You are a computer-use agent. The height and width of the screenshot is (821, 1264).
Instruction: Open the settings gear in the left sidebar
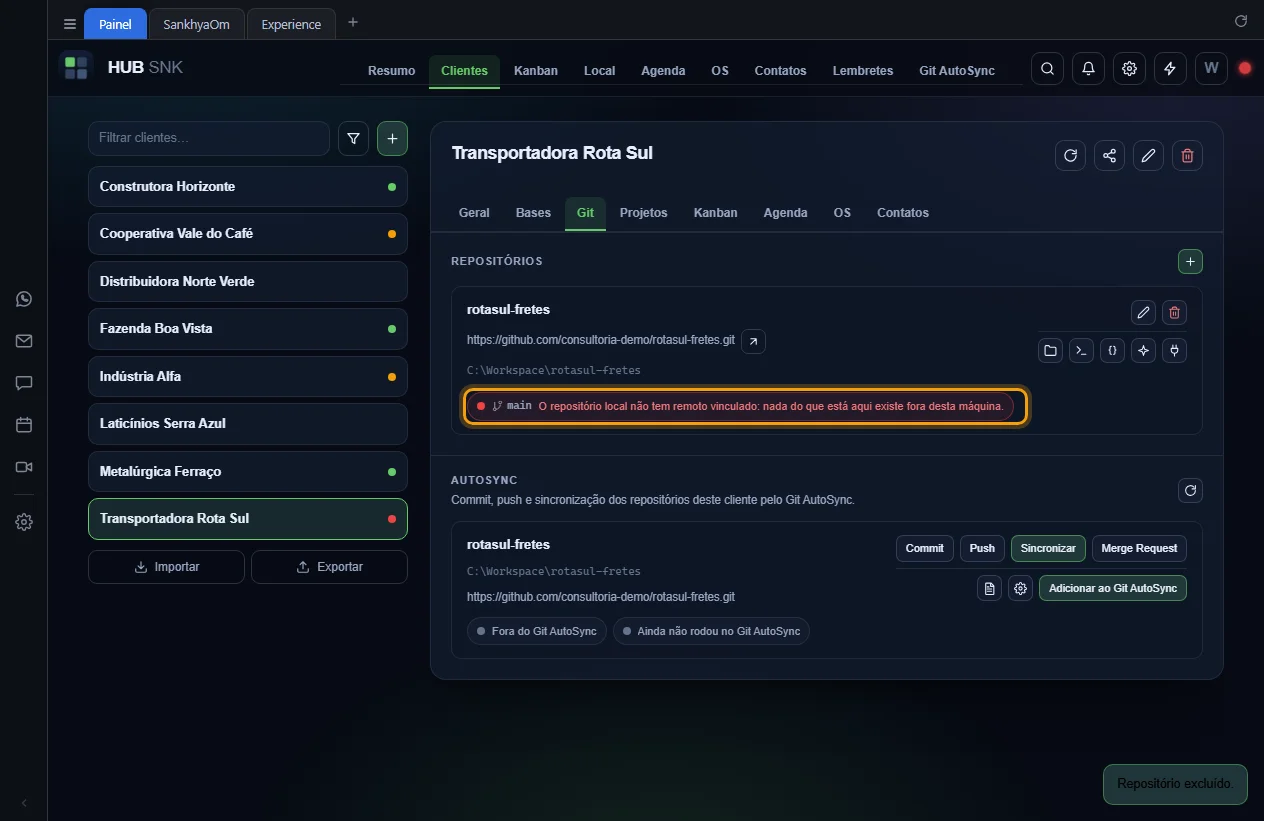[24, 522]
